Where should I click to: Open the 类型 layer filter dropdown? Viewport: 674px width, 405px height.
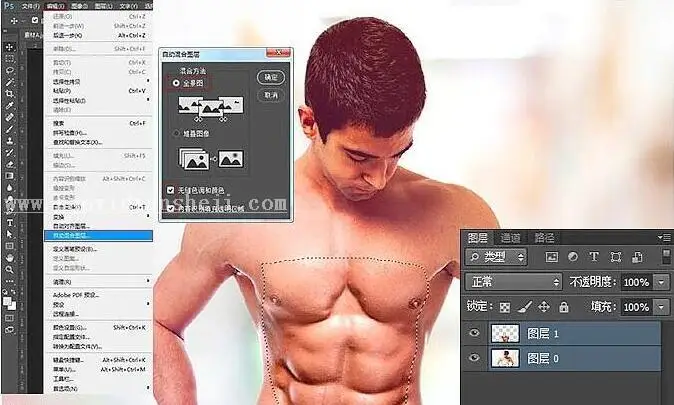click(496, 257)
